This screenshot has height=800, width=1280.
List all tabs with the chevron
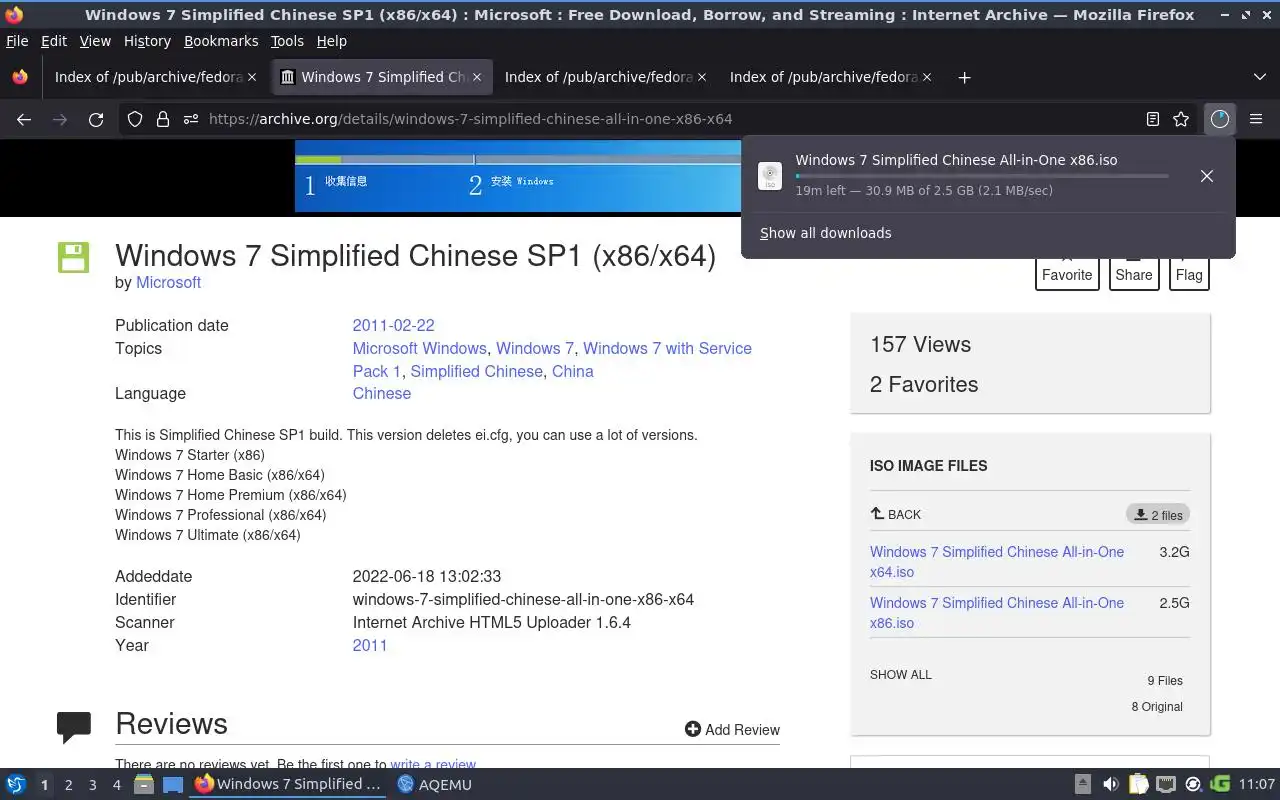click(1259, 77)
